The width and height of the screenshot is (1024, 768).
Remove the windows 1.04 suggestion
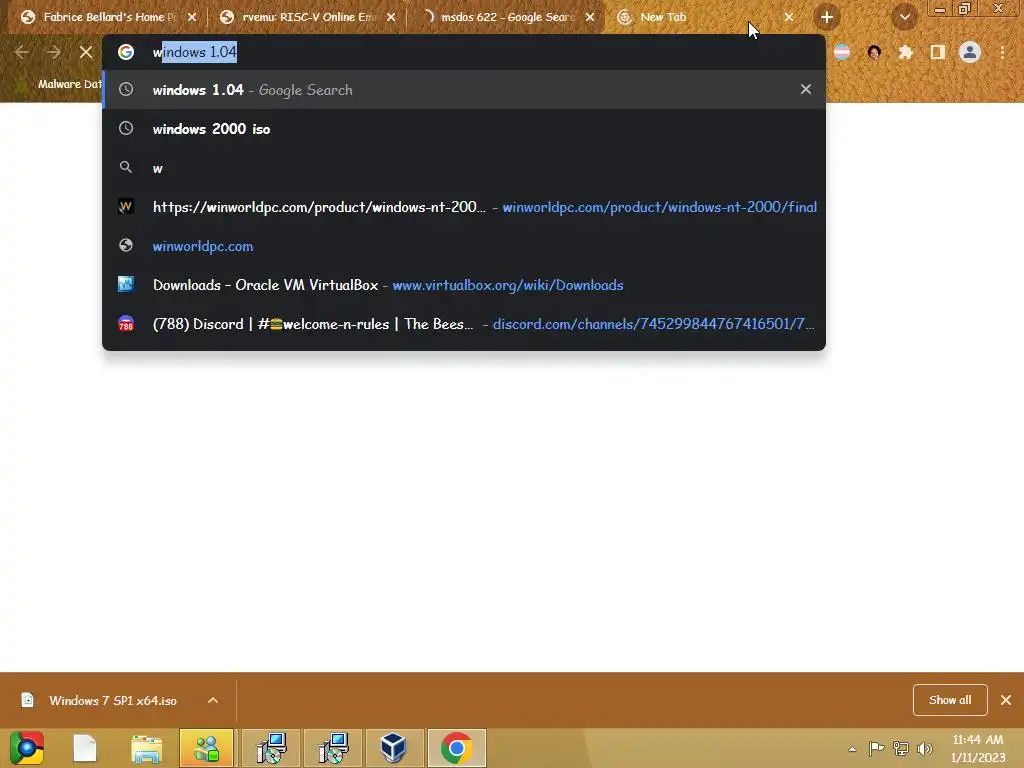coord(805,89)
